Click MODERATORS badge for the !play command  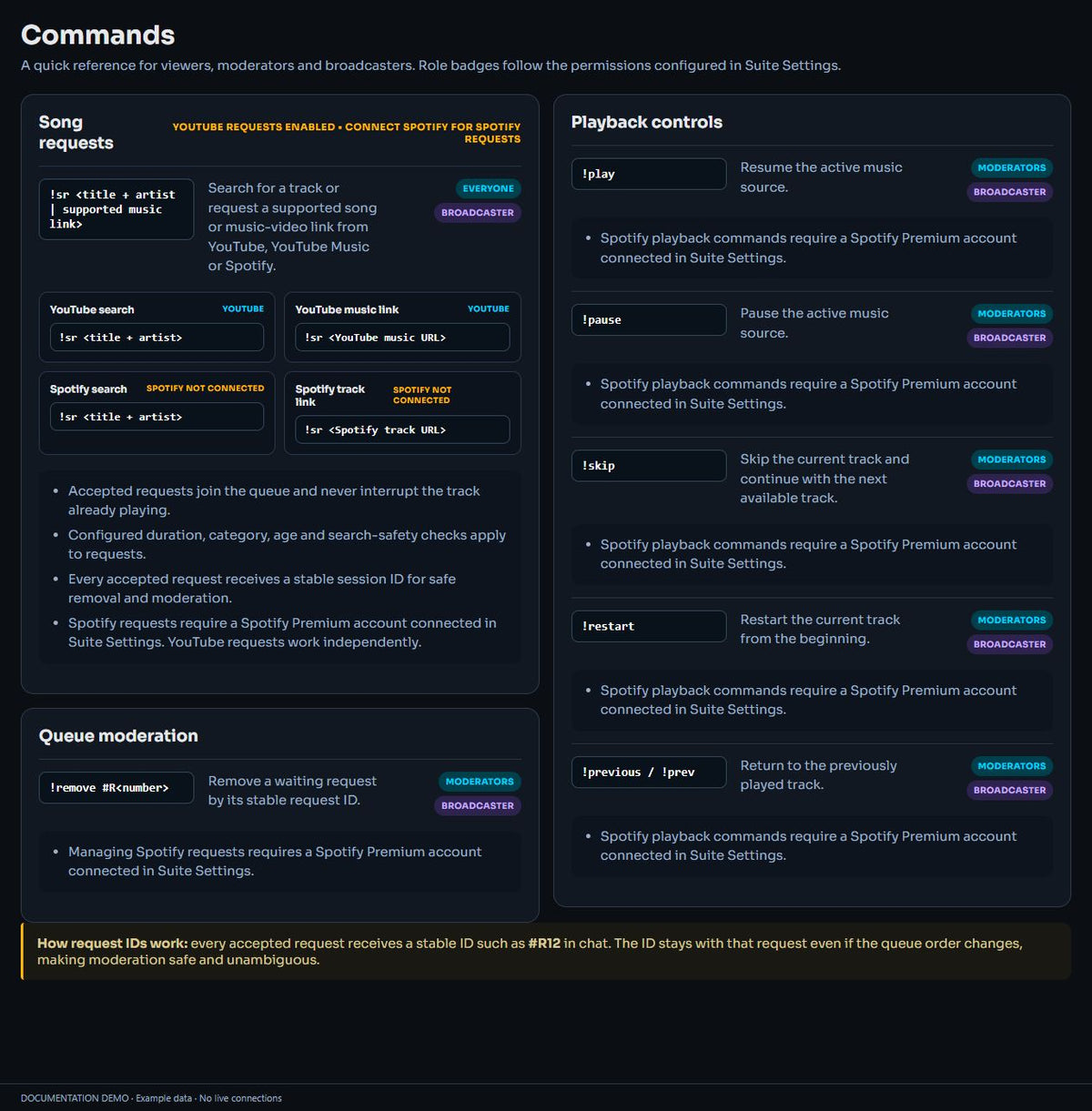(x=1011, y=167)
